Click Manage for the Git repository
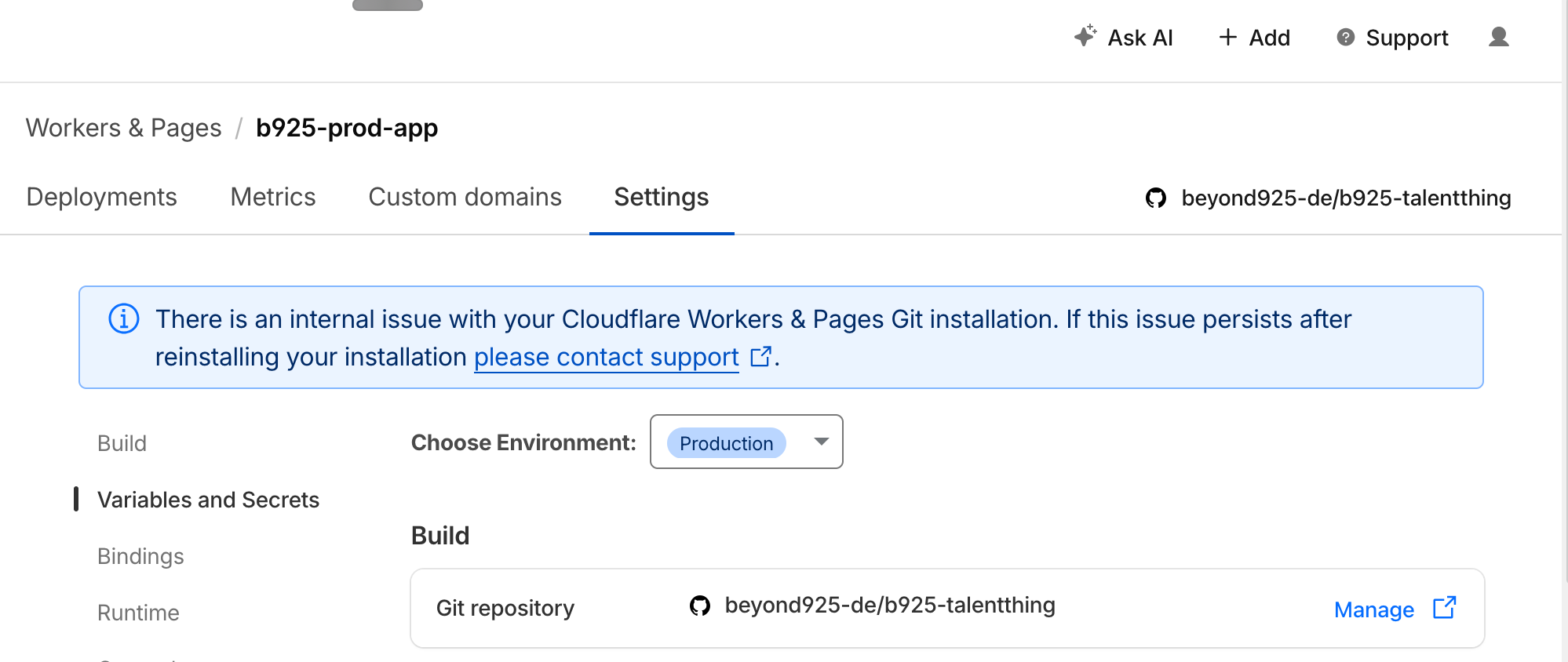This screenshot has height=662, width=1568. coord(1373,609)
